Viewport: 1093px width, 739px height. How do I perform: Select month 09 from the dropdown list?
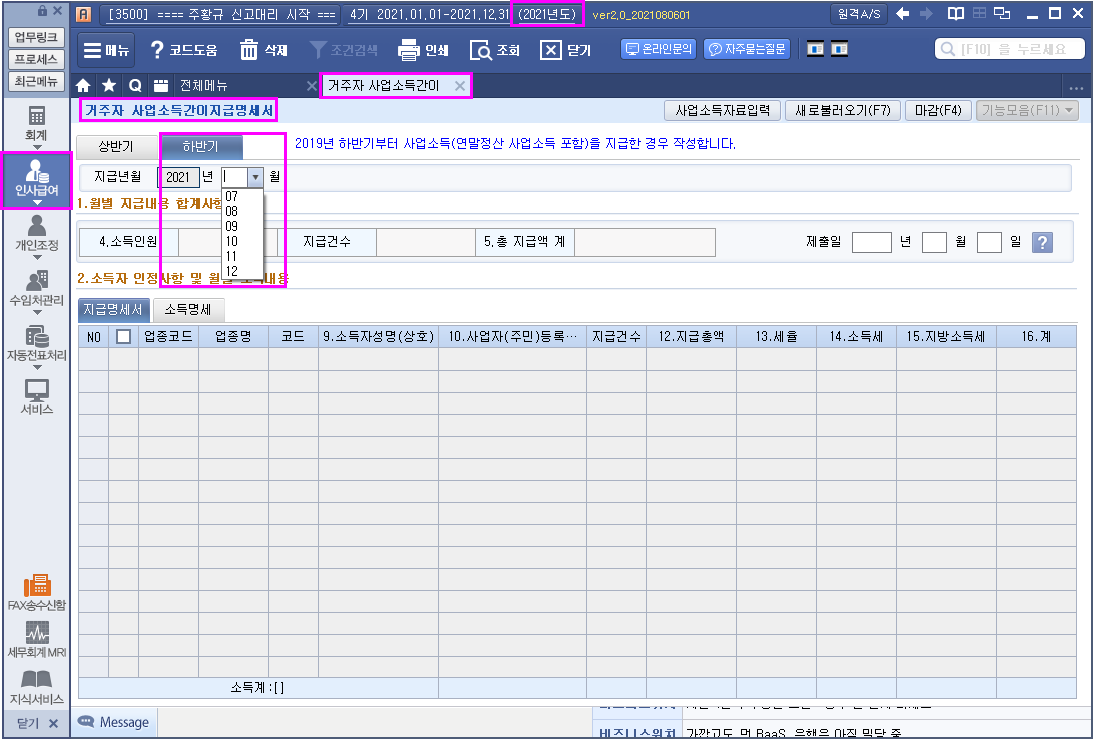(232, 226)
